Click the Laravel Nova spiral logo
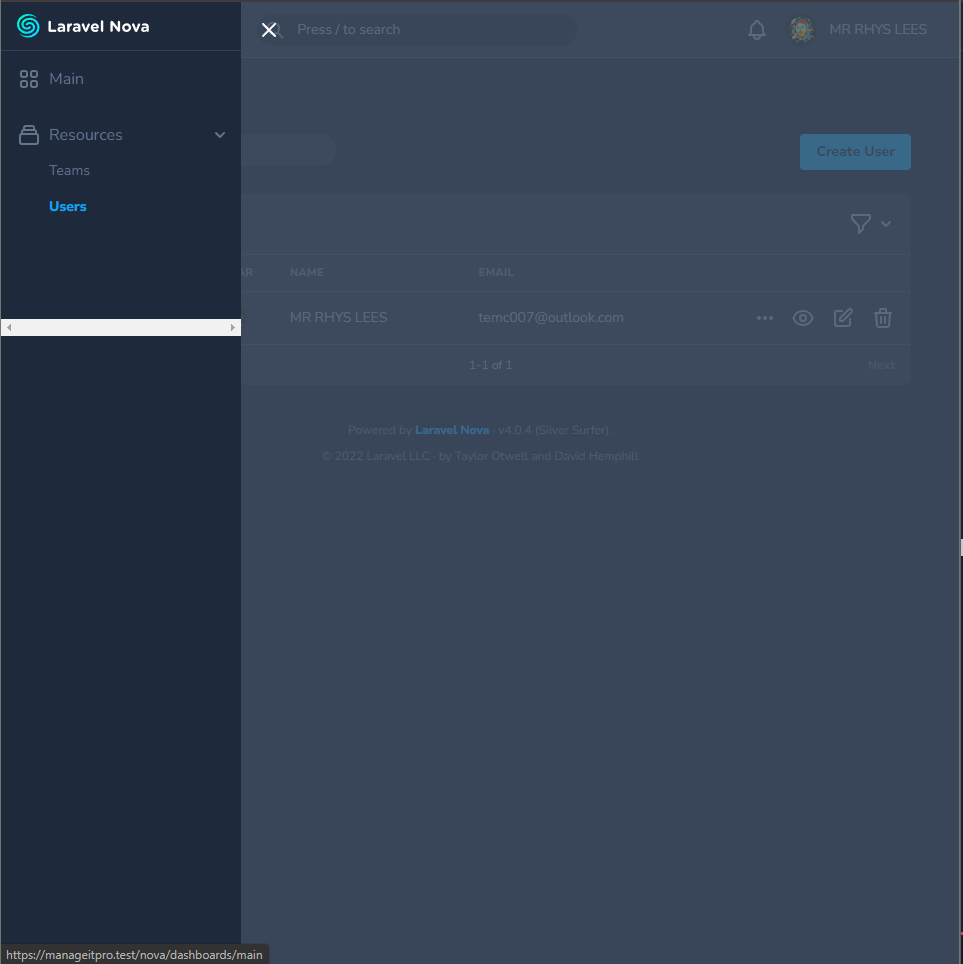 click(27, 26)
